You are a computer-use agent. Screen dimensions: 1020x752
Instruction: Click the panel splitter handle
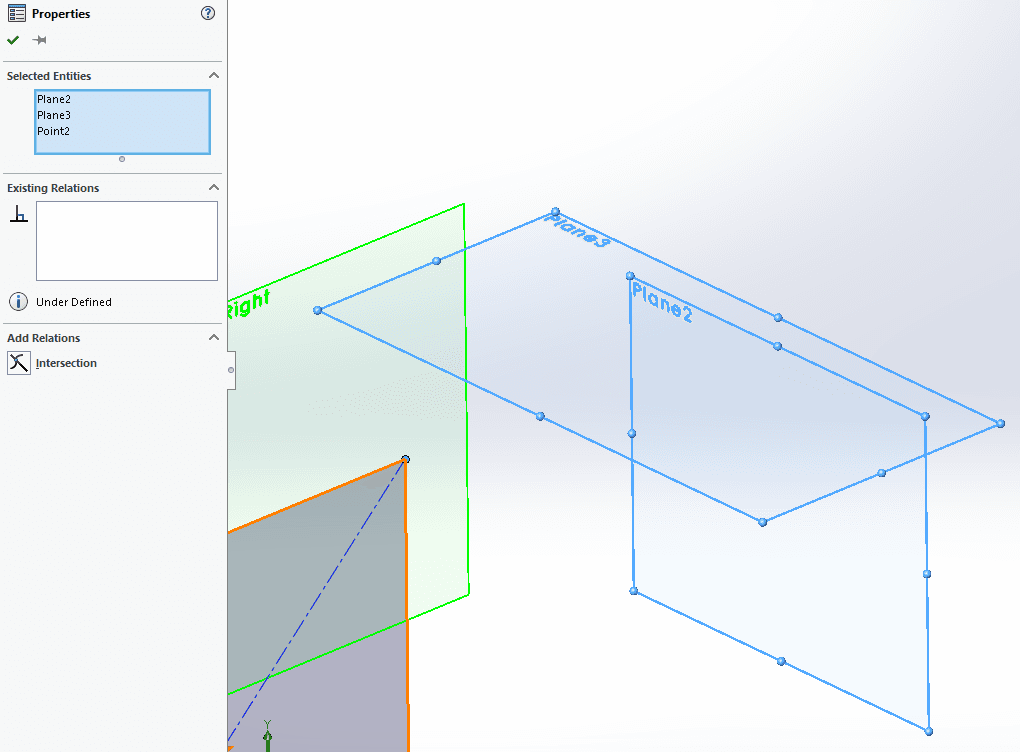coord(231,370)
